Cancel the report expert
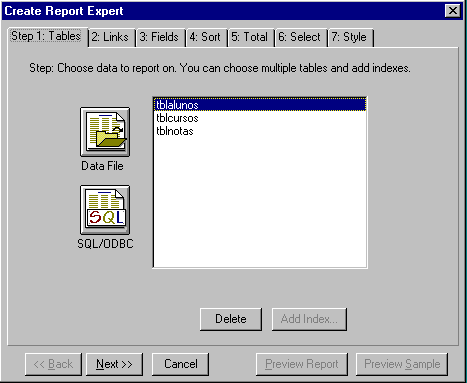This screenshot has height=383, width=467. (x=181, y=364)
